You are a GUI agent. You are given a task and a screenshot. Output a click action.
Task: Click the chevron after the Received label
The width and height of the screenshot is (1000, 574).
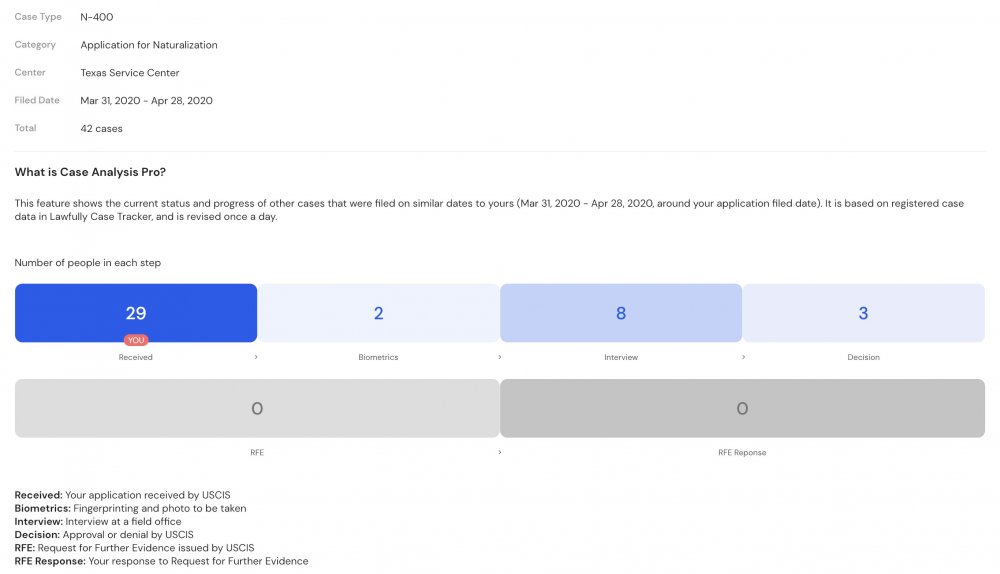256,357
